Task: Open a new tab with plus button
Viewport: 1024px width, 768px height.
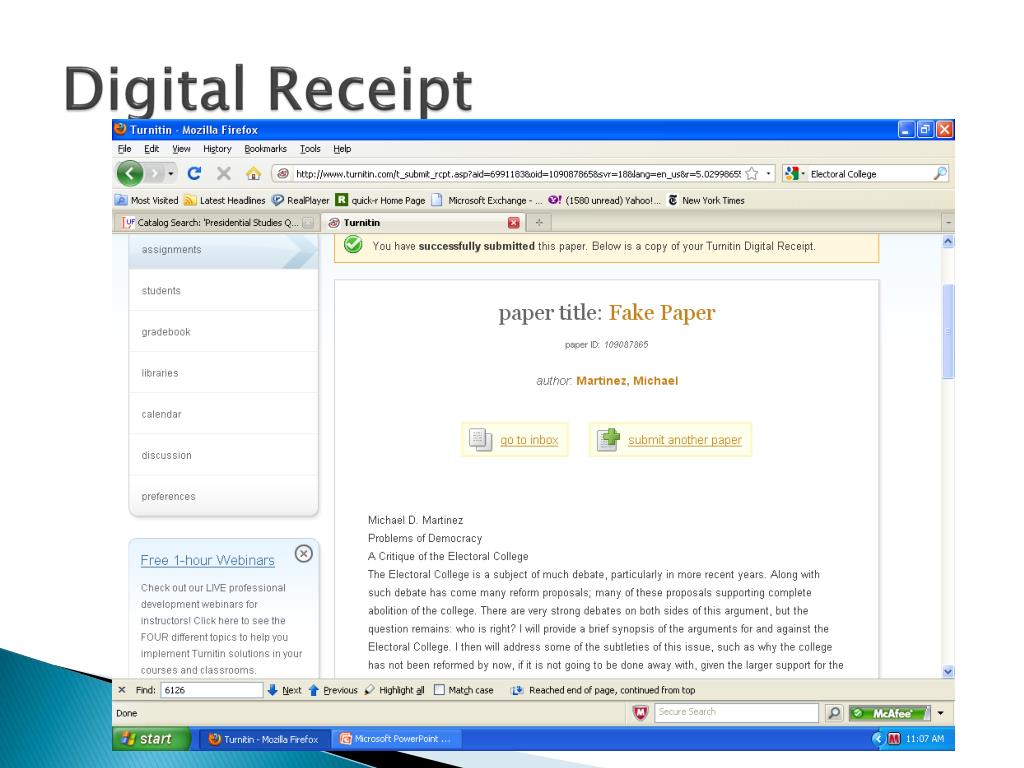Action: 539,223
